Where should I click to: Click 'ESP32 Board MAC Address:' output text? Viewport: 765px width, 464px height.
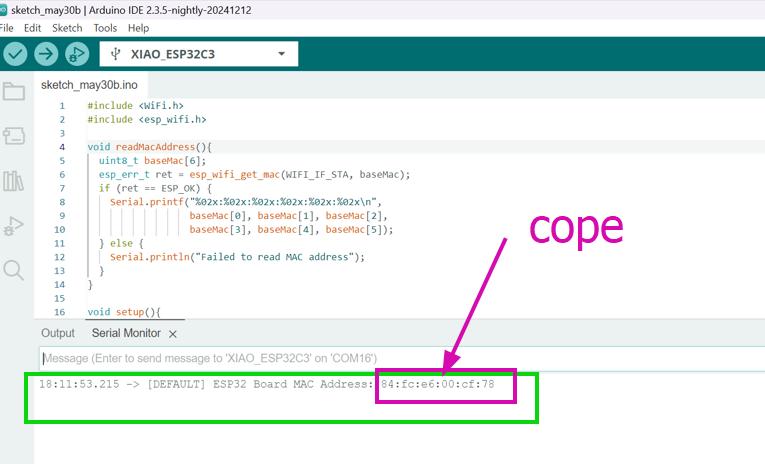pos(293,384)
